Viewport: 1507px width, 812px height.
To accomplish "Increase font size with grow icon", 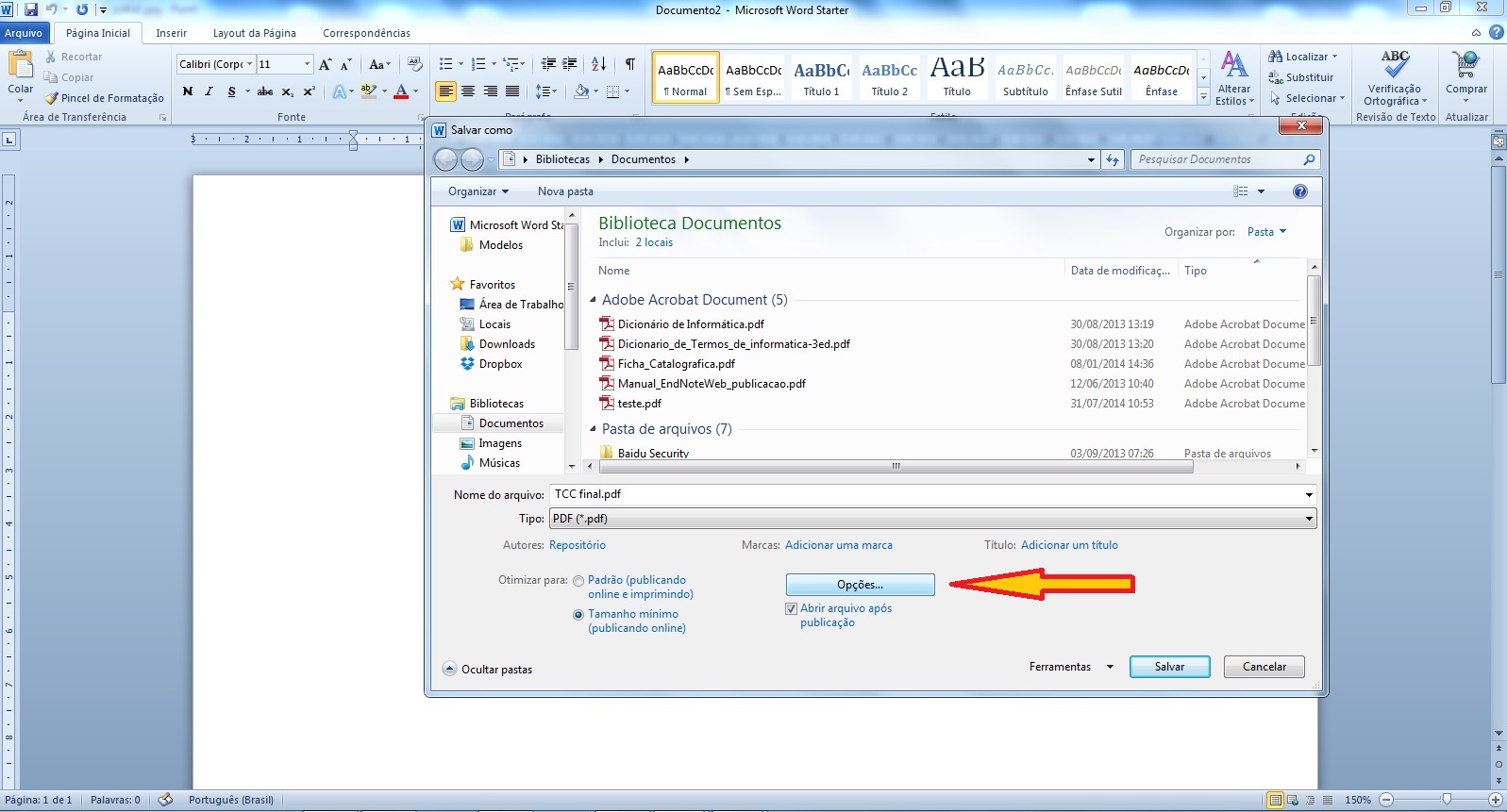I will pos(325,64).
